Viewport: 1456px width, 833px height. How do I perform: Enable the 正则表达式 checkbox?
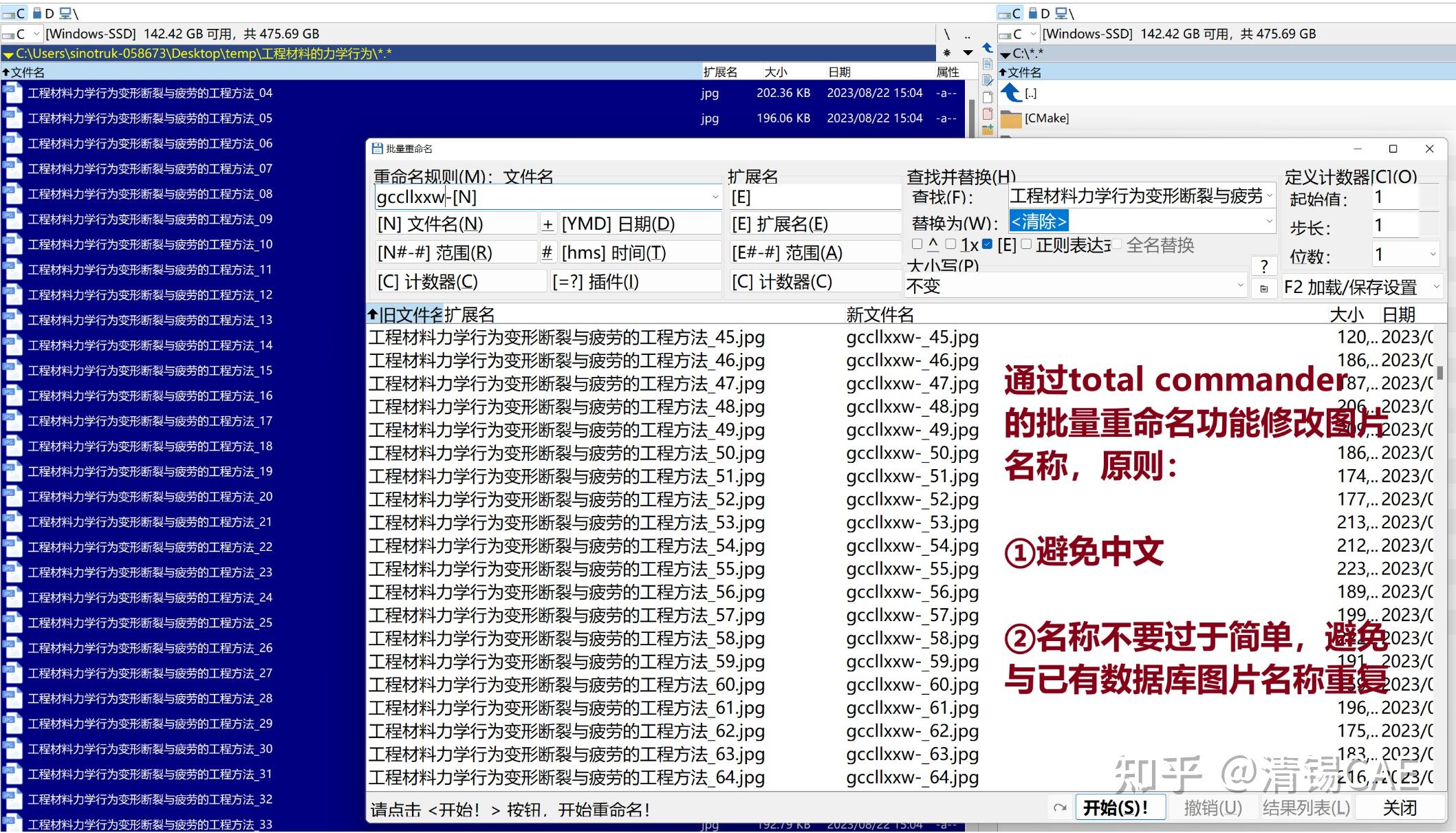[x=1025, y=245]
